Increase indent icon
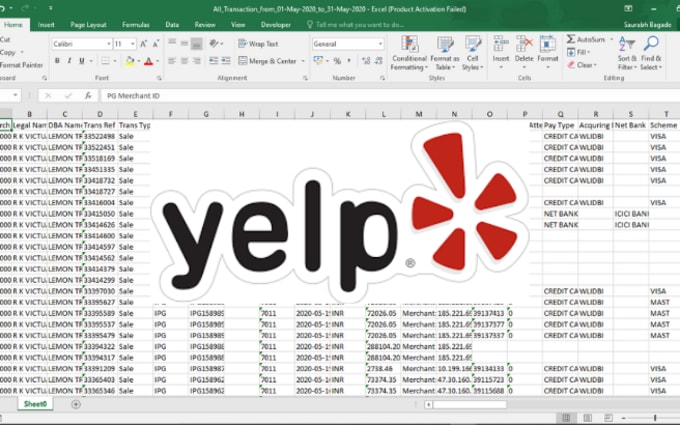Image resolution: width=680 pixels, height=425 pixels. (226, 61)
